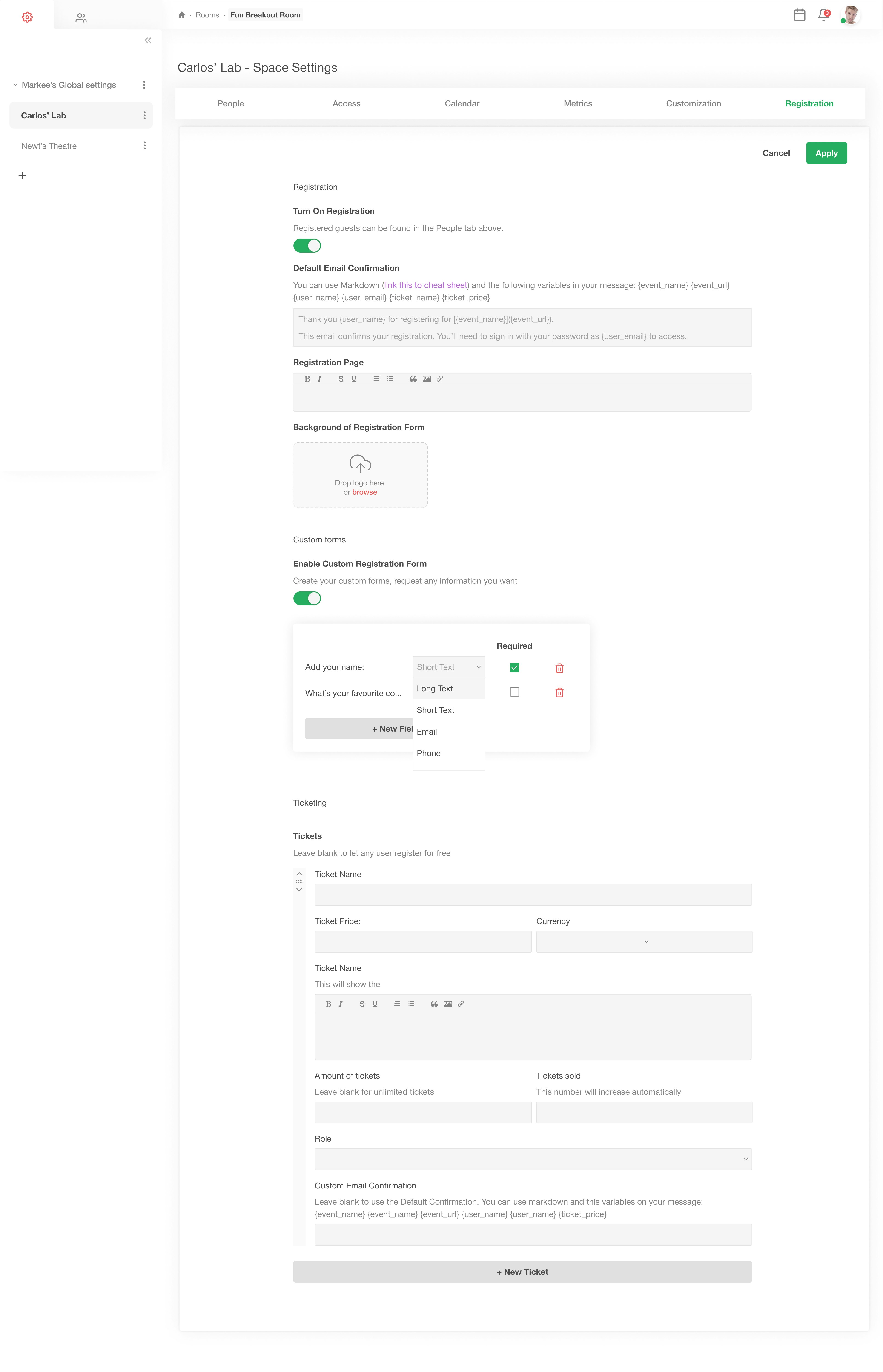Insert link in ticket description editor

click(x=461, y=1004)
